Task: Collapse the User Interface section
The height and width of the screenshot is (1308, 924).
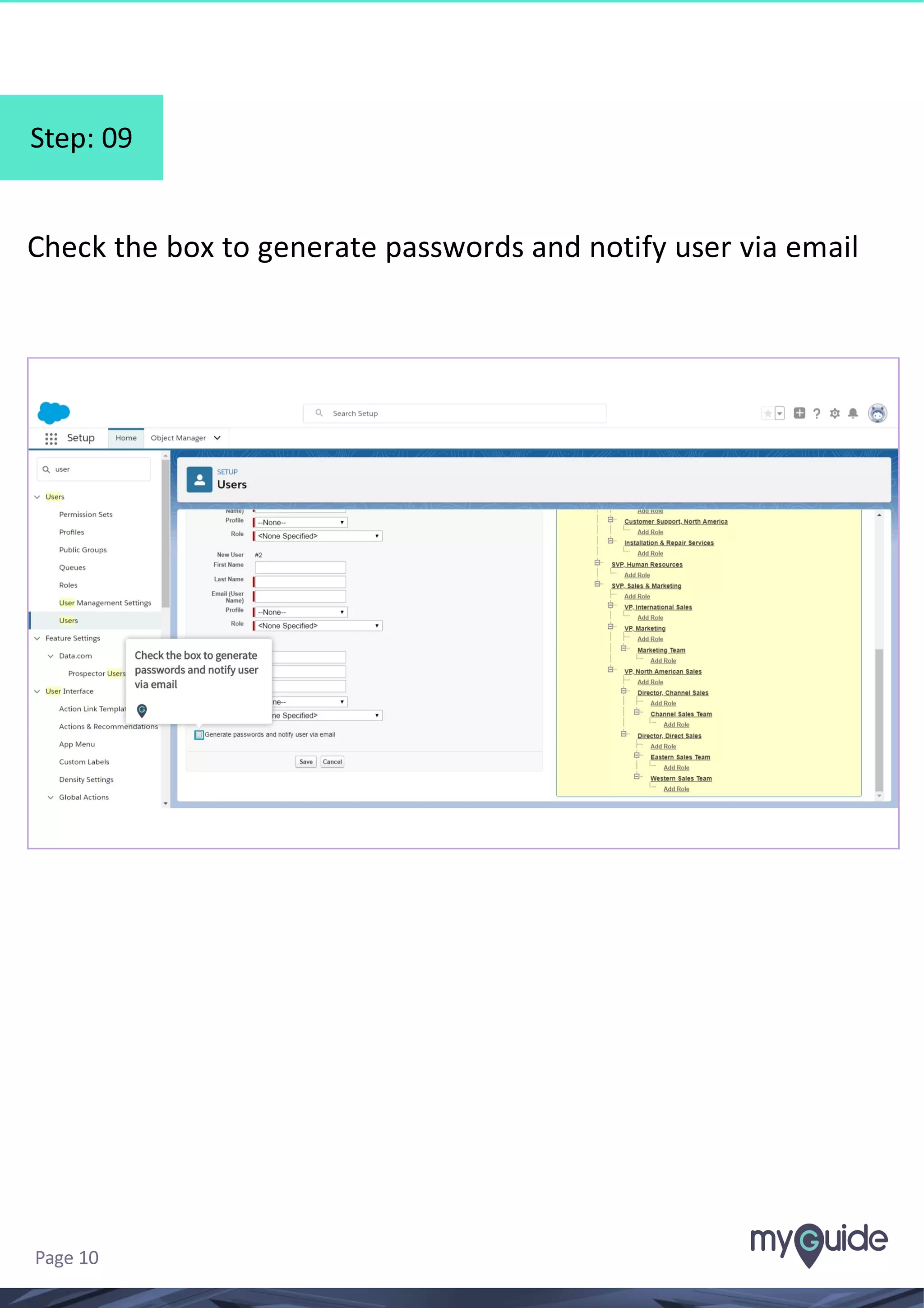Action: [x=37, y=691]
